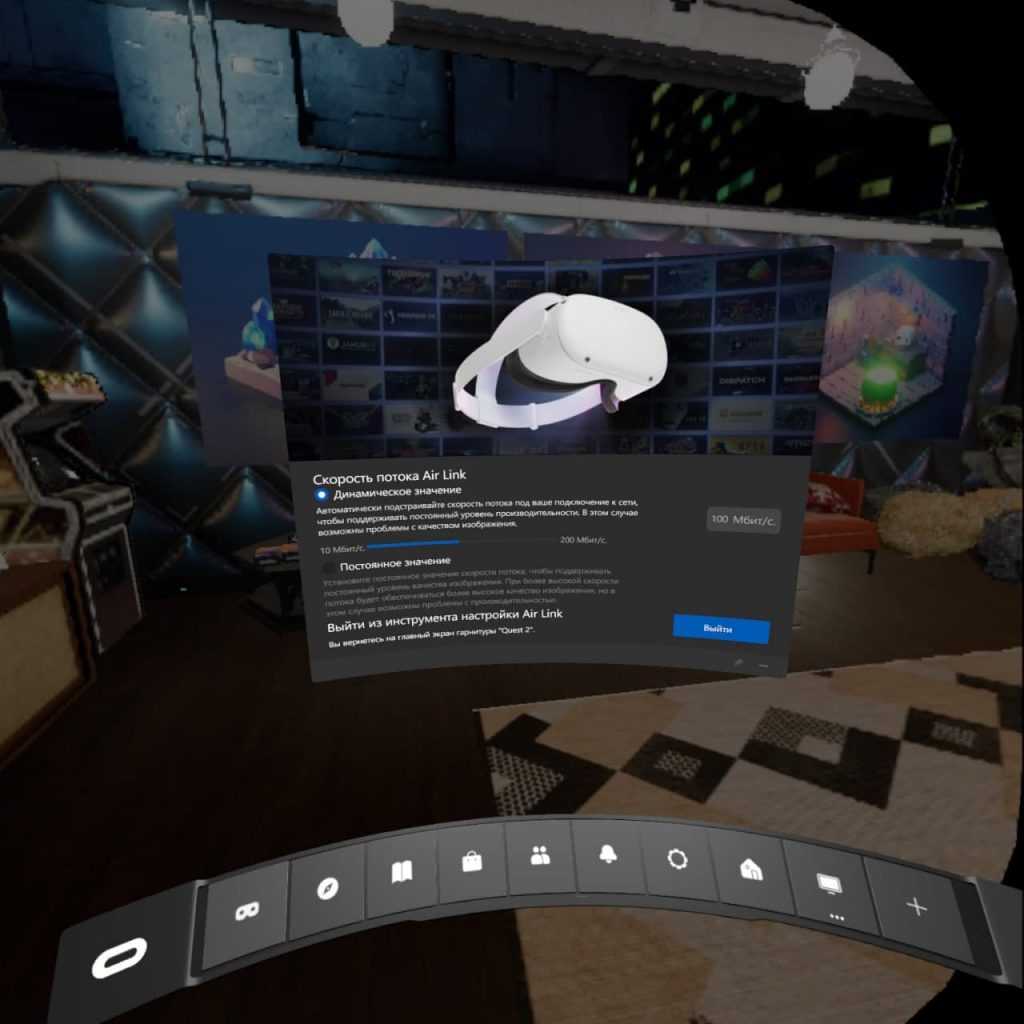Select the Динамическое значение radio option

tap(321, 494)
